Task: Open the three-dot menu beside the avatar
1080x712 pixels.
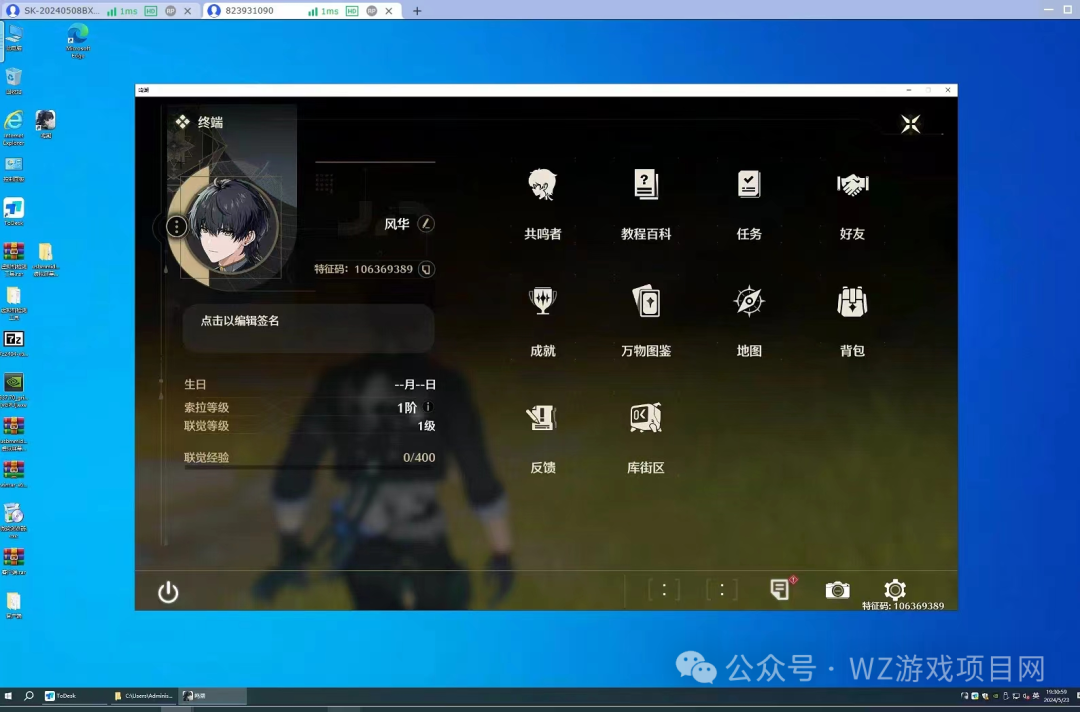Action: point(176,226)
